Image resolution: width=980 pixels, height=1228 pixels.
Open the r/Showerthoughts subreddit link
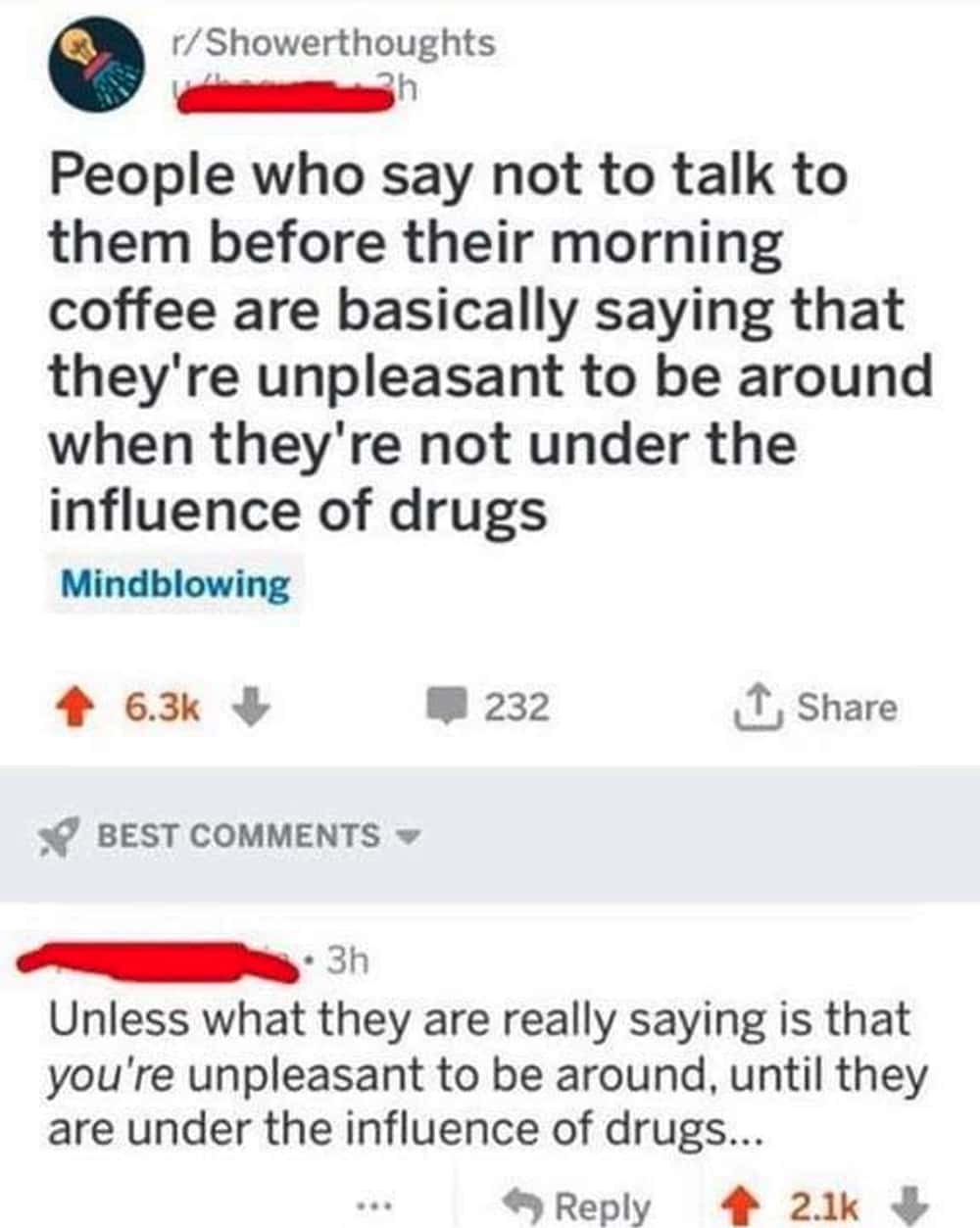(x=332, y=43)
